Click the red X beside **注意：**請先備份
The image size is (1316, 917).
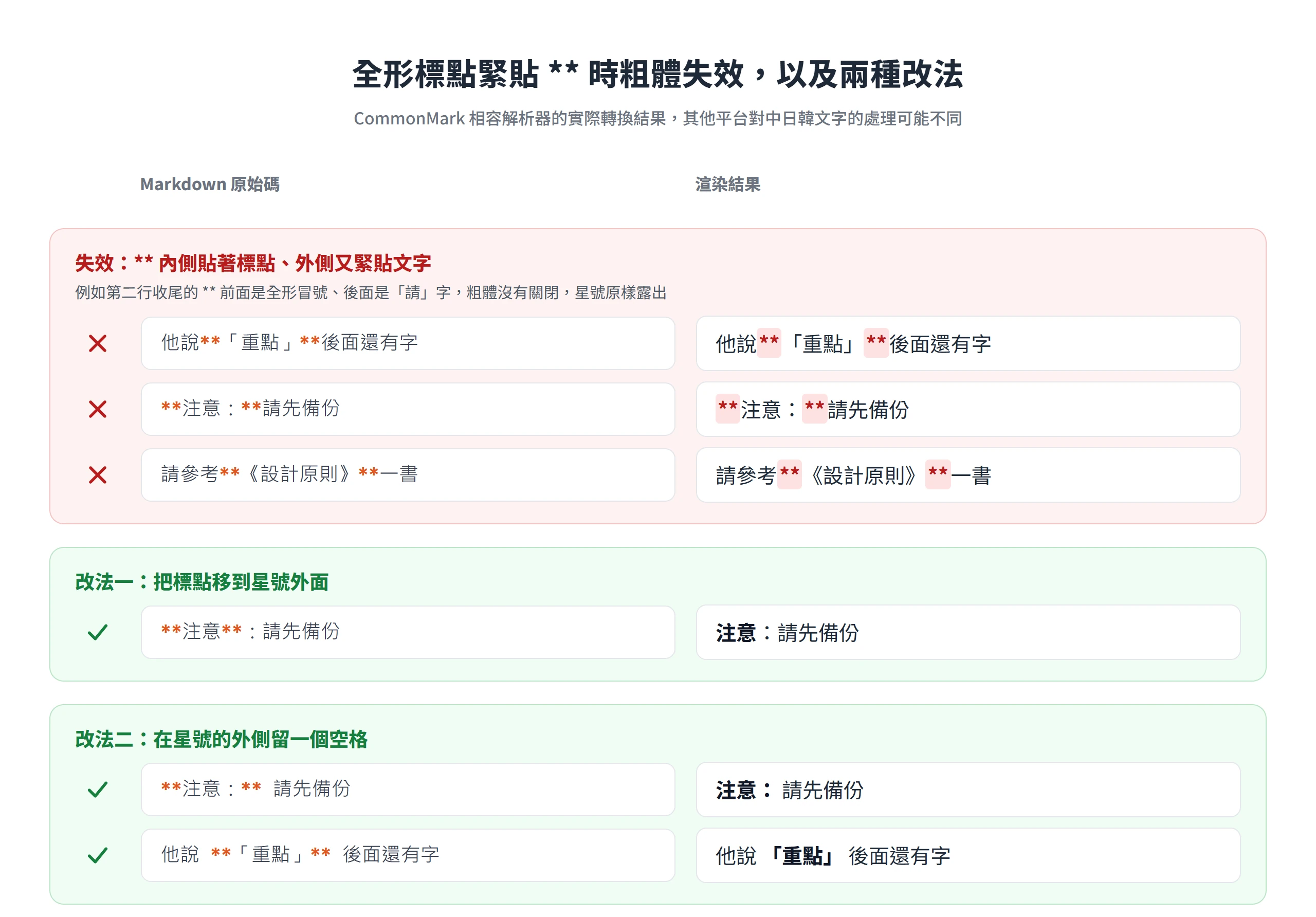pos(98,409)
